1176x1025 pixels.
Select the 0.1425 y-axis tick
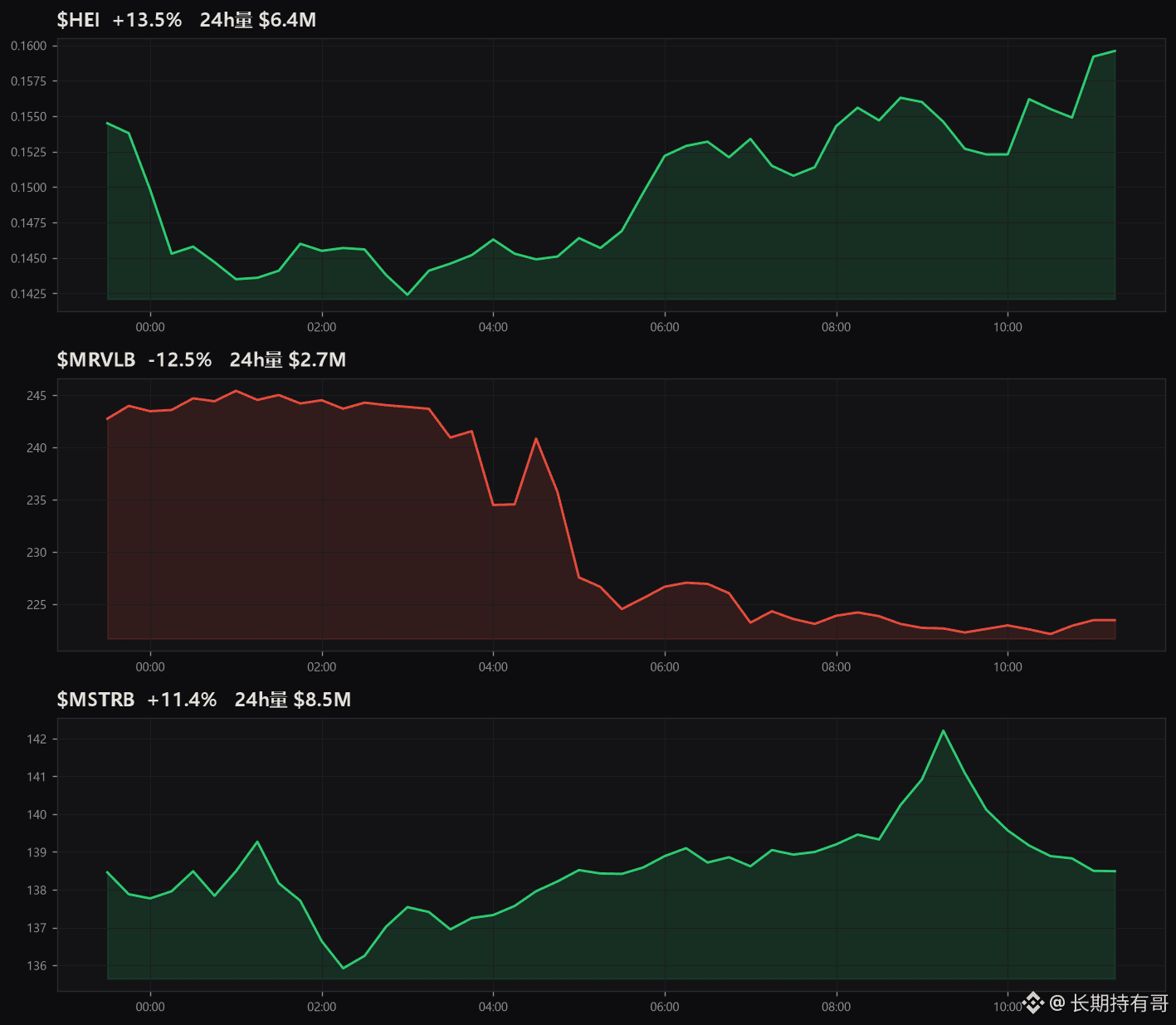tap(29, 294)
